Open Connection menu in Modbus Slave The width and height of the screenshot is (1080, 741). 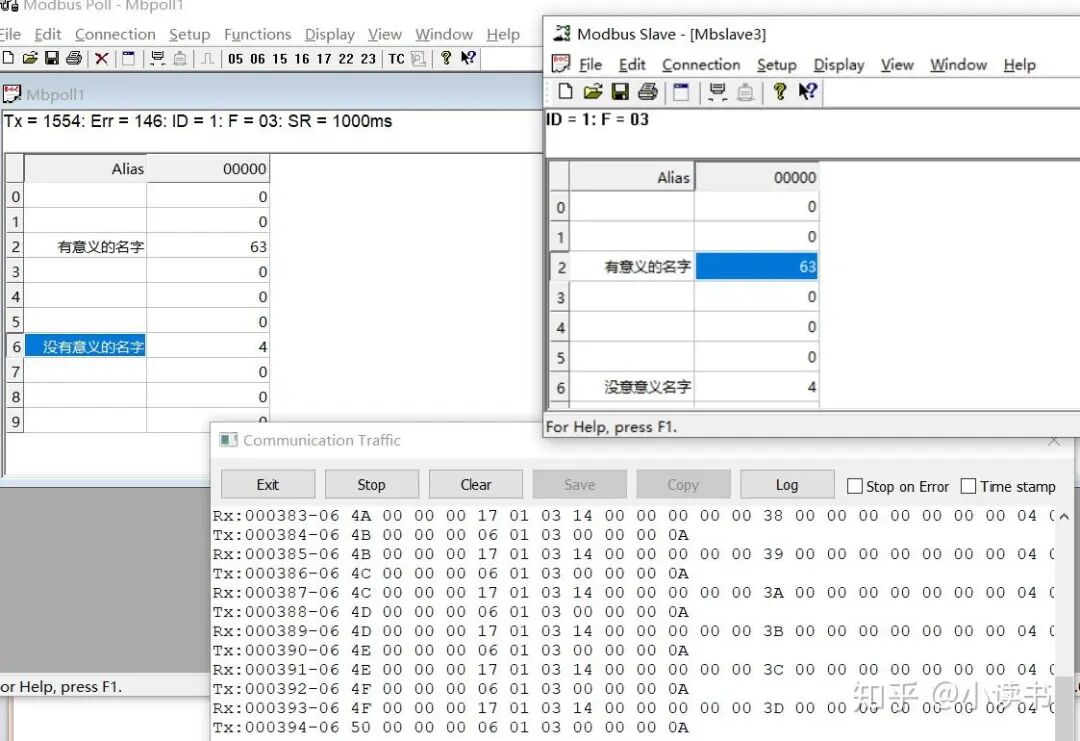(x=701, y=65)
